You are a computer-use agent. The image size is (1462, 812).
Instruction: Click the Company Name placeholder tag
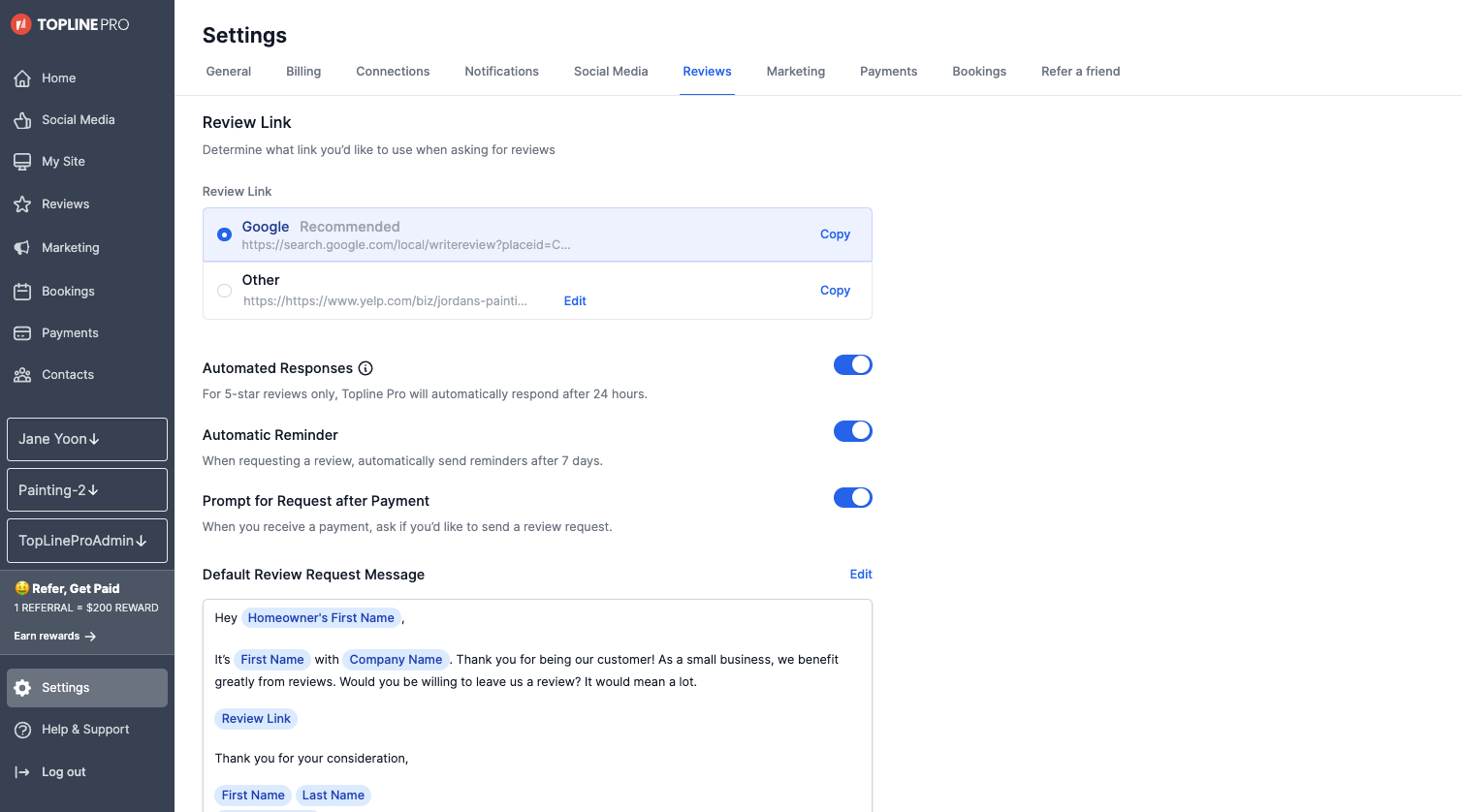[396, 660]
